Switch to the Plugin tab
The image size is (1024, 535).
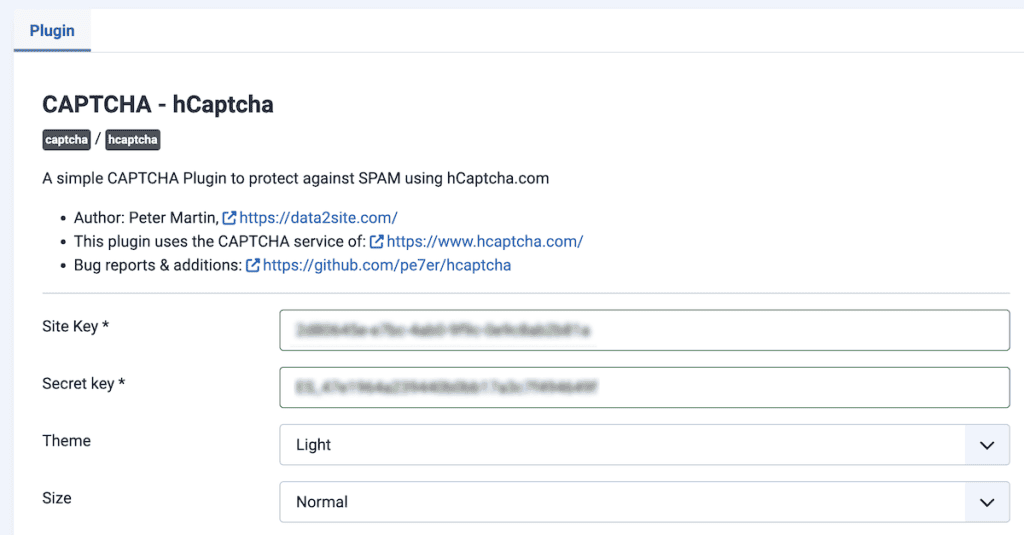coord(52,31)
